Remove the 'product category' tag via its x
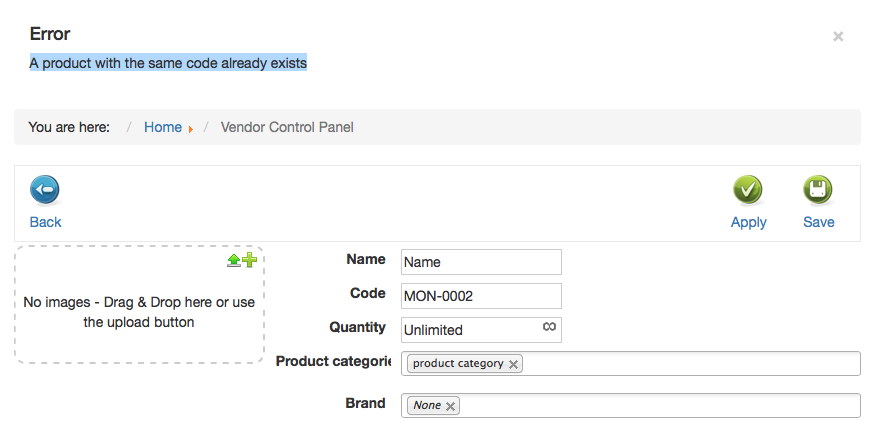This screenshot has width=878, height=428. 513,364
